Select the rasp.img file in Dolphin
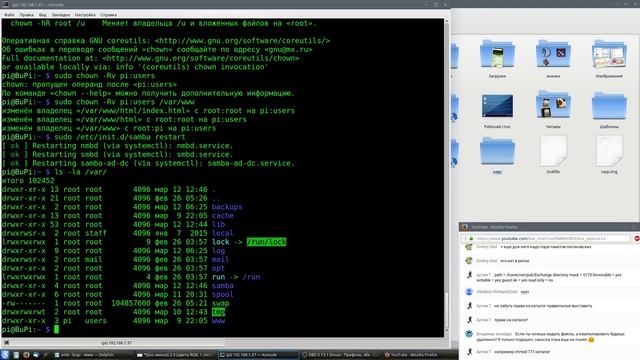Screen dimensions: 640x360 [609, 155]
